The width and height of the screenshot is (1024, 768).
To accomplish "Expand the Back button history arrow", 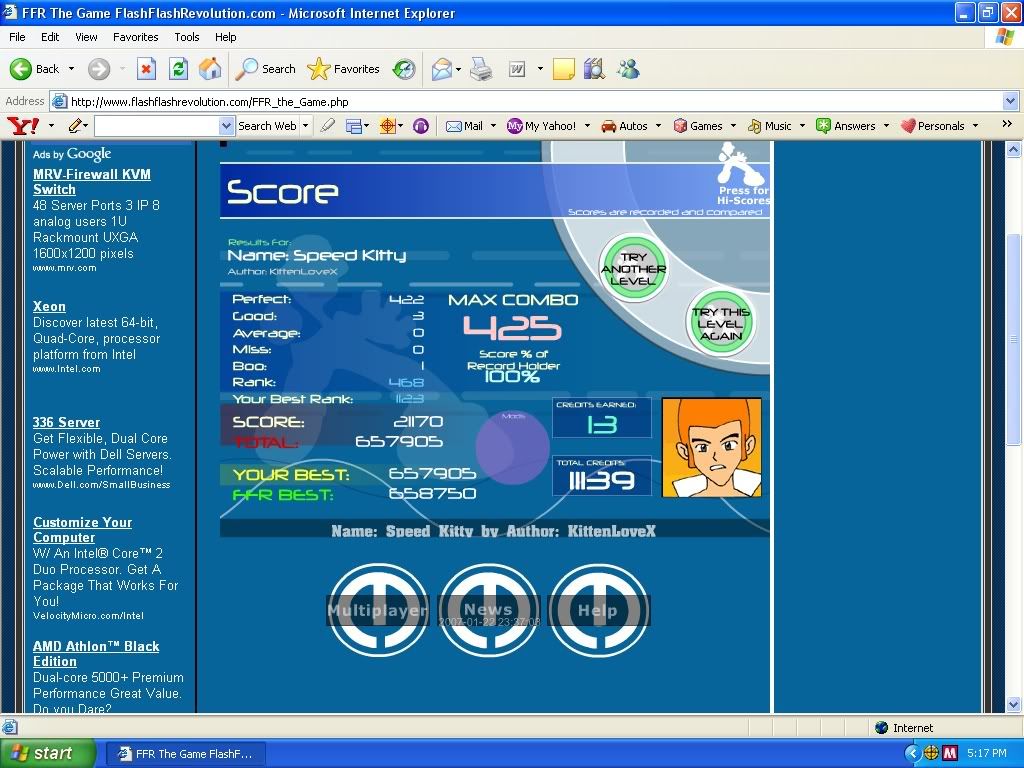I will (71, 69).
